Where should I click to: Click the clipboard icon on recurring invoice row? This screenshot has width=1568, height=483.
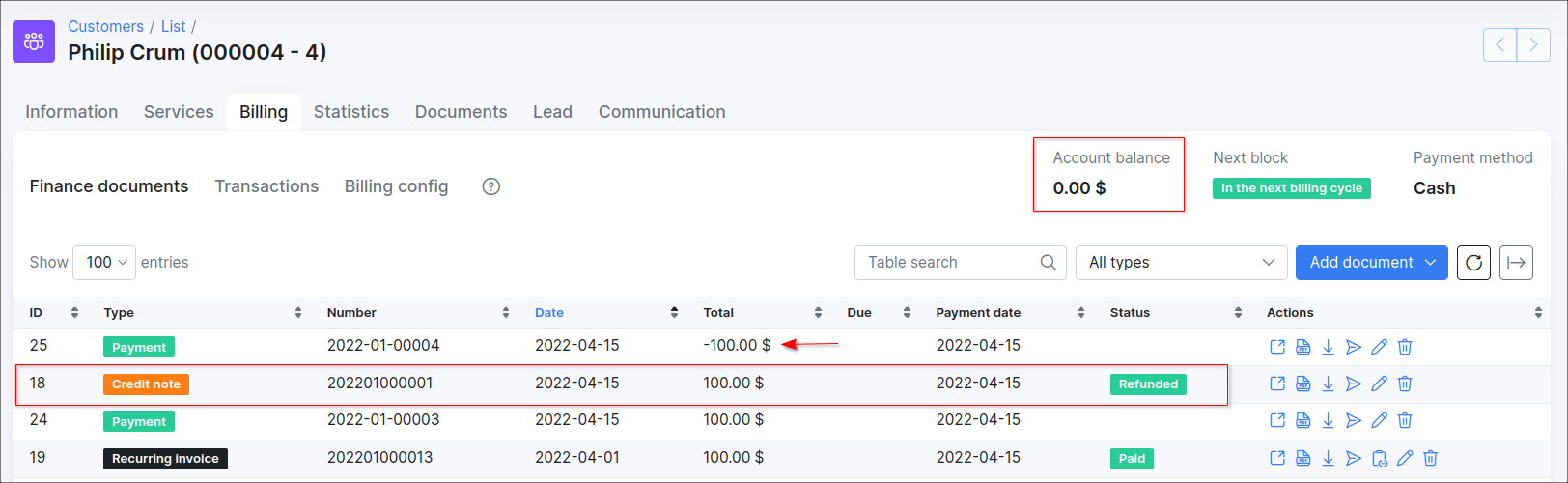click(1380, 458)
